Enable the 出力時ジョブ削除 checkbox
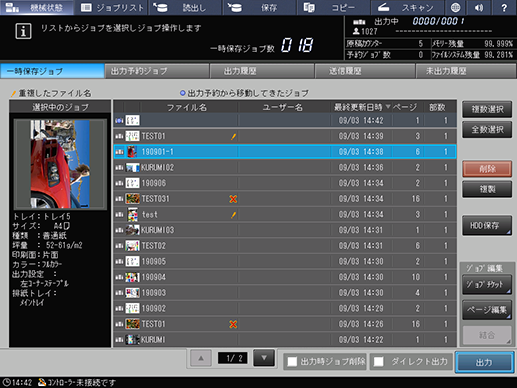 click(x=292, y=362)
